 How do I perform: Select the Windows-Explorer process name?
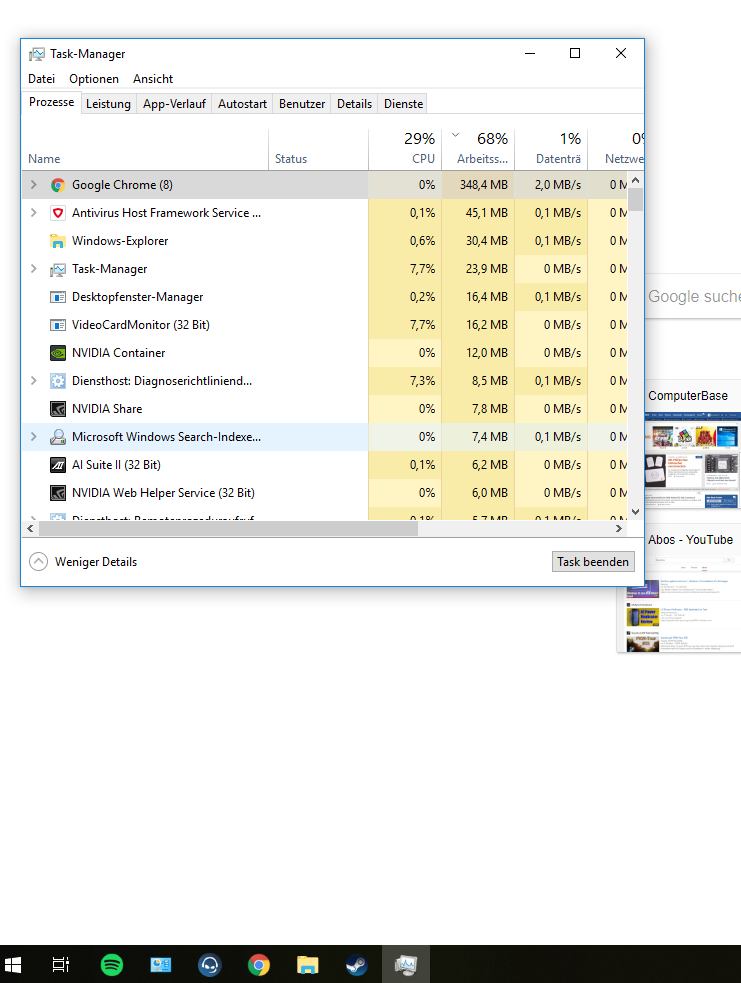pos(120,241)
